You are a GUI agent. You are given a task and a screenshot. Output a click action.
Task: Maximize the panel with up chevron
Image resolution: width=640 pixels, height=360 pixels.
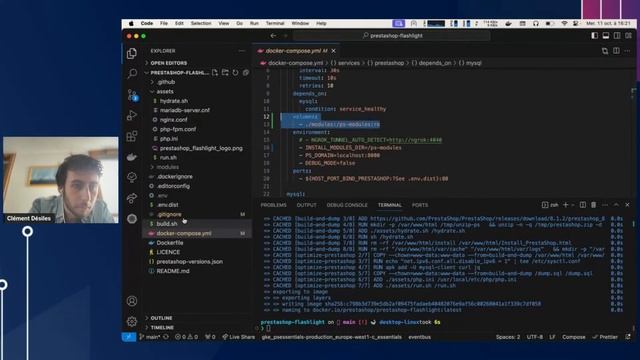pyautogui.click(x=616, y=205)
